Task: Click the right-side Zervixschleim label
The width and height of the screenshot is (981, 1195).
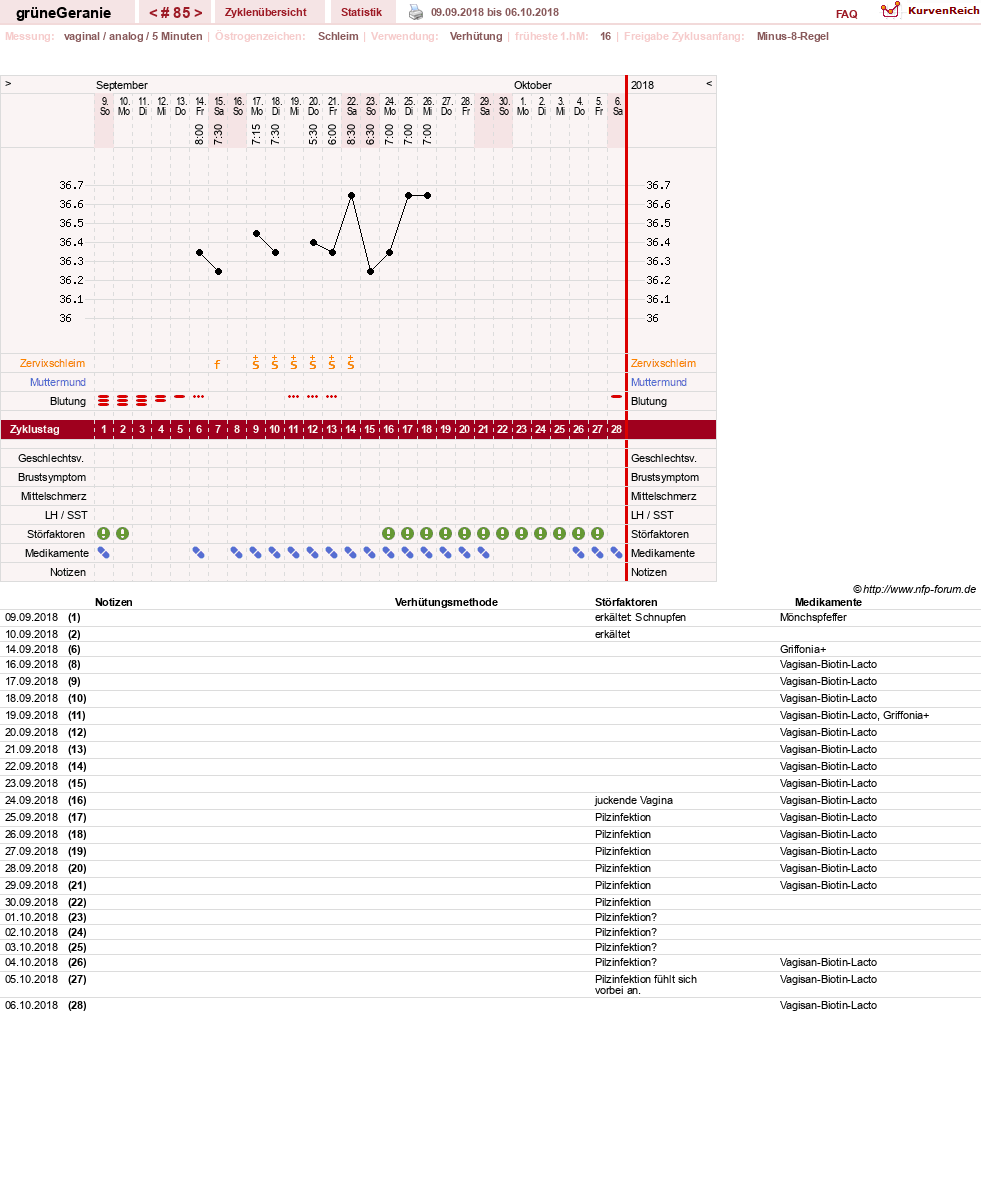Action: [x=663, y=364]
